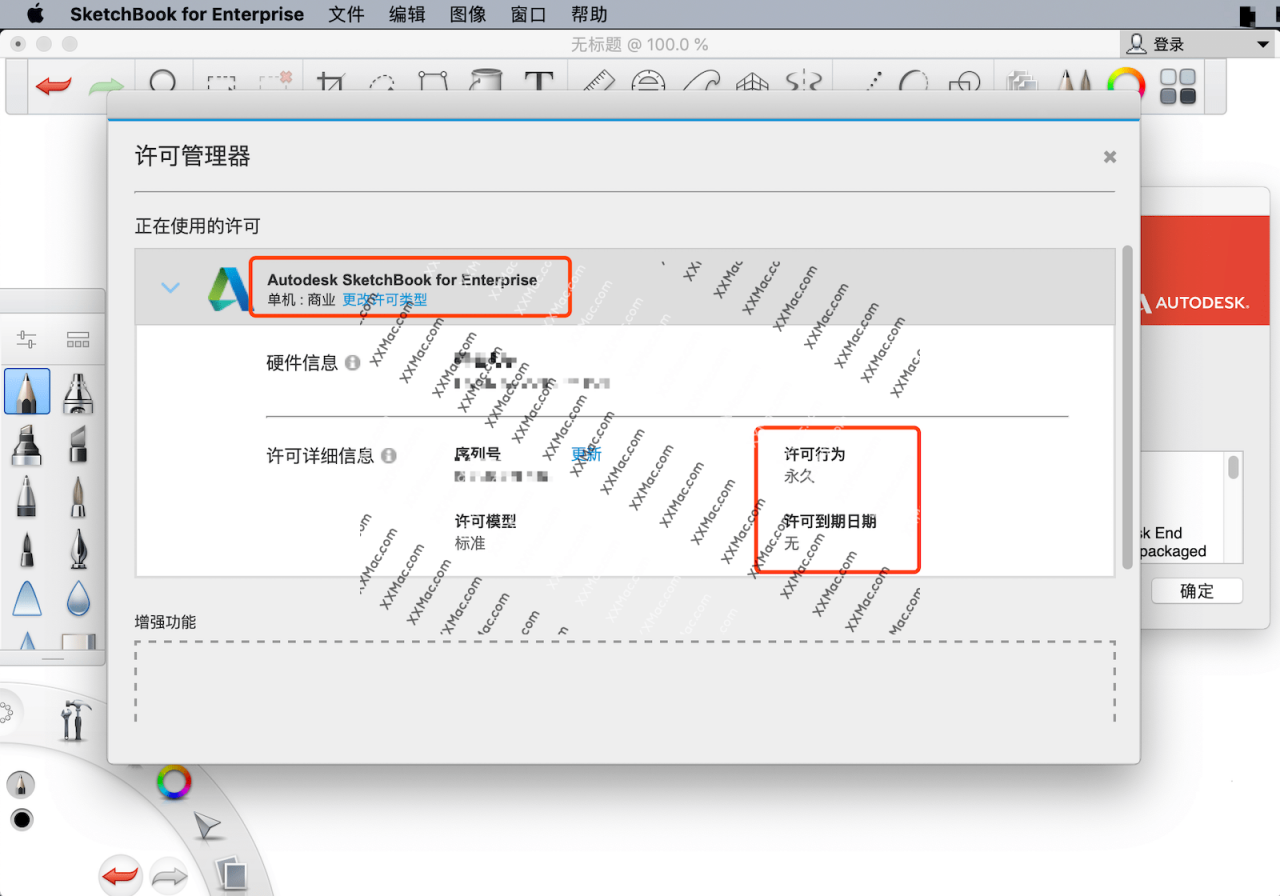Image resolution: width=1280 pixels, height=896 pixels.
Task: Select the Ink nib pen brush
Action: coord(78,548)
